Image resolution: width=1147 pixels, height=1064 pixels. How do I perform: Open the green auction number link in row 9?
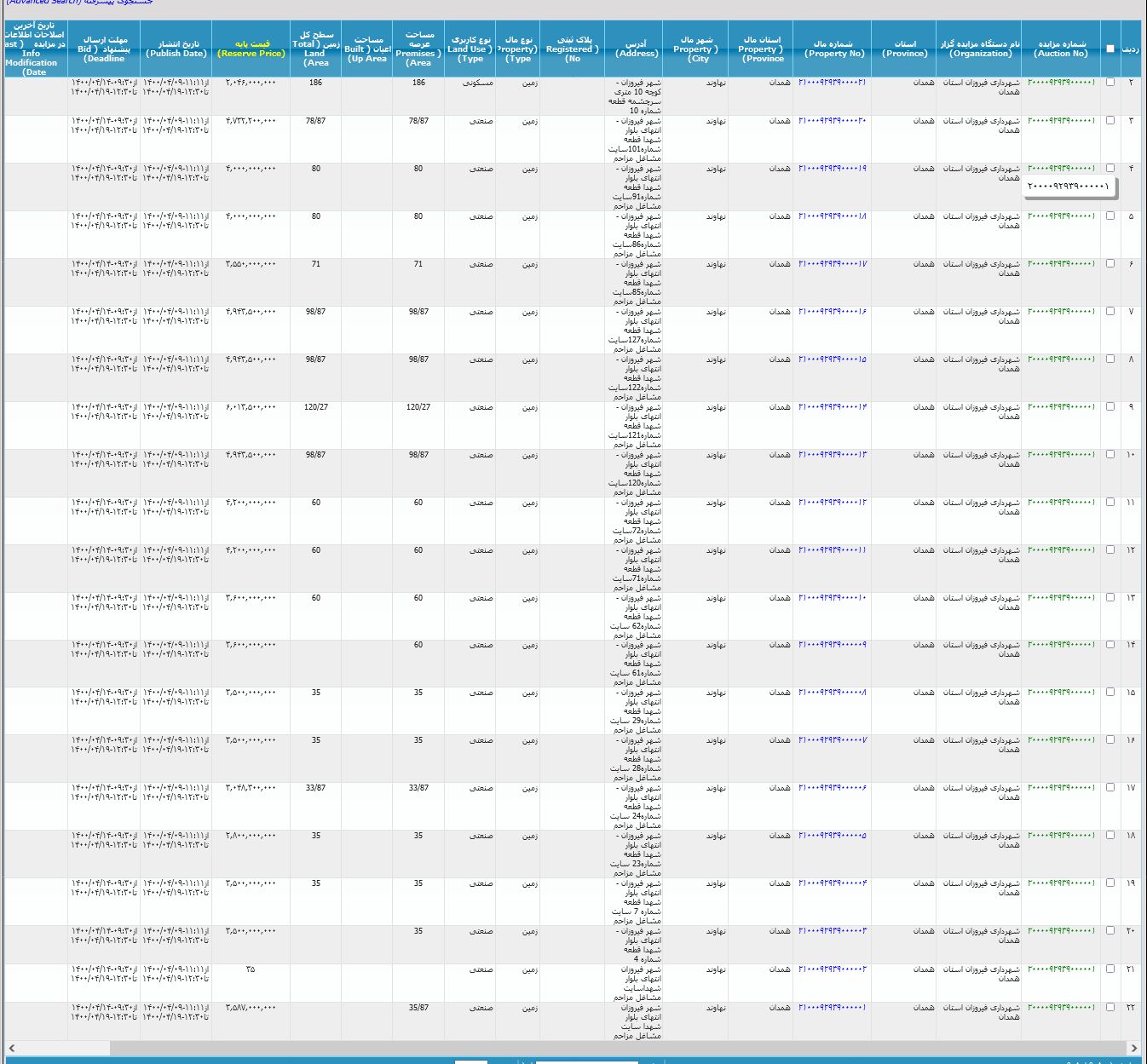tap(1061, 407)
